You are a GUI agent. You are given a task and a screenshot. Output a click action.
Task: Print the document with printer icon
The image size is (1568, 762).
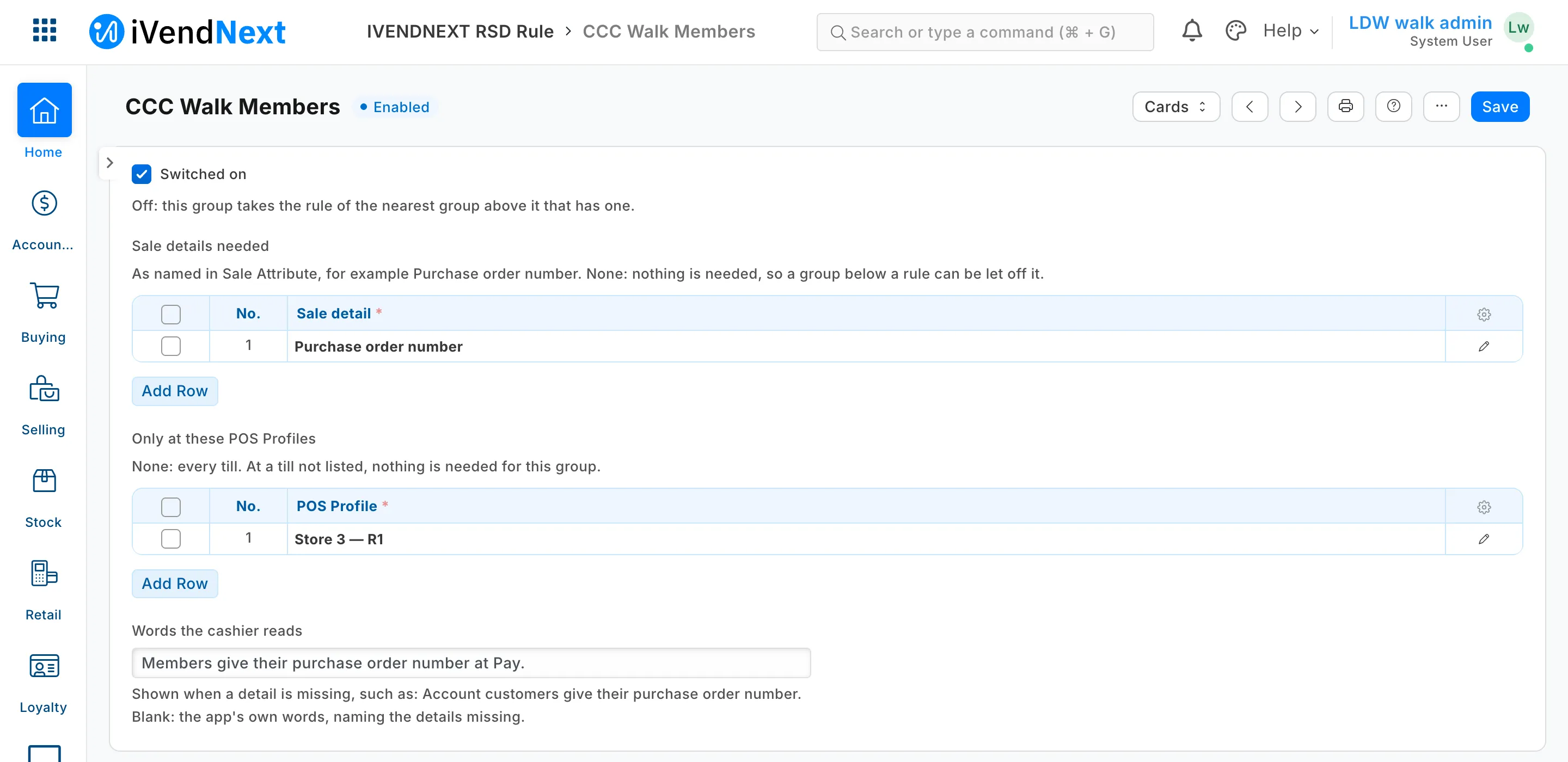coord(1345,107)
